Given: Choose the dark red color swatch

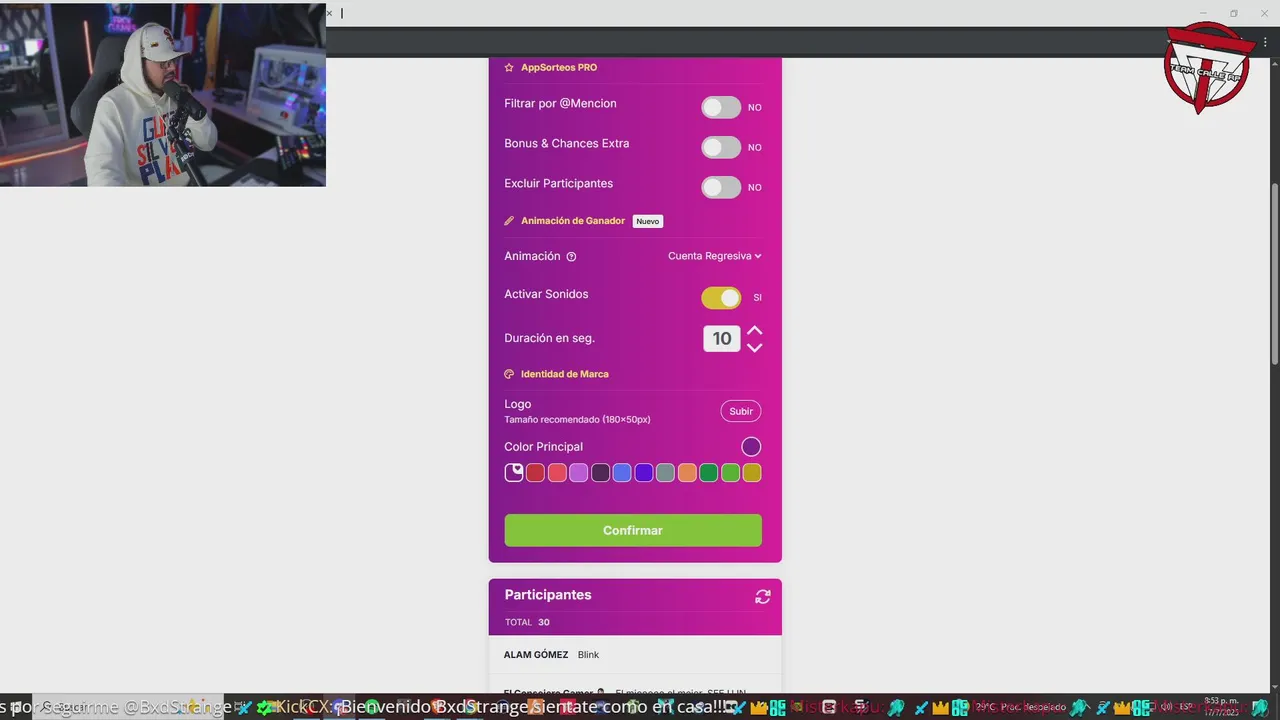Looking at the screenshot, I should (x=535, y=472).
